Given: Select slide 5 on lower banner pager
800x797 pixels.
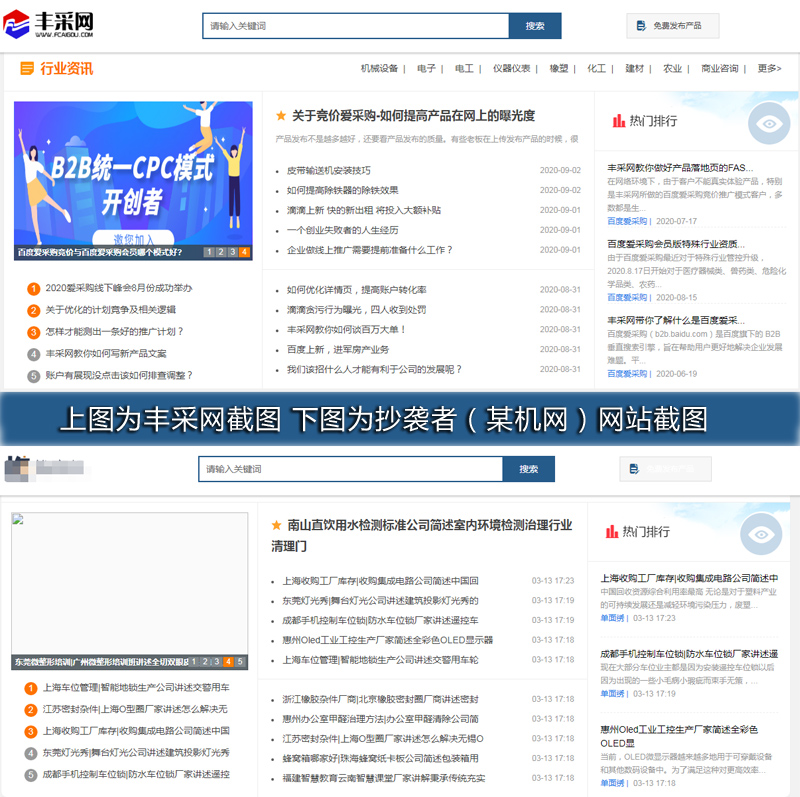Looking at the screenshot, I should point(240,662).
